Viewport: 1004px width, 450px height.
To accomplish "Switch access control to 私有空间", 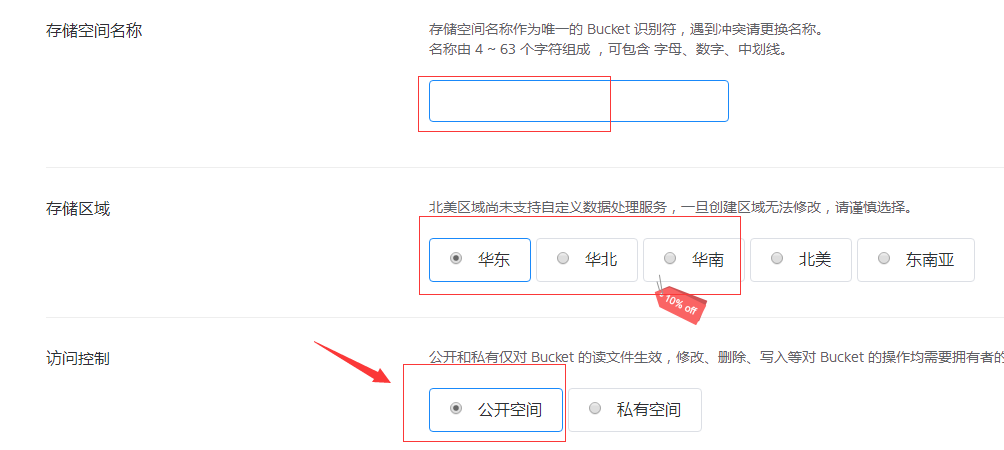I will point(635,410).
